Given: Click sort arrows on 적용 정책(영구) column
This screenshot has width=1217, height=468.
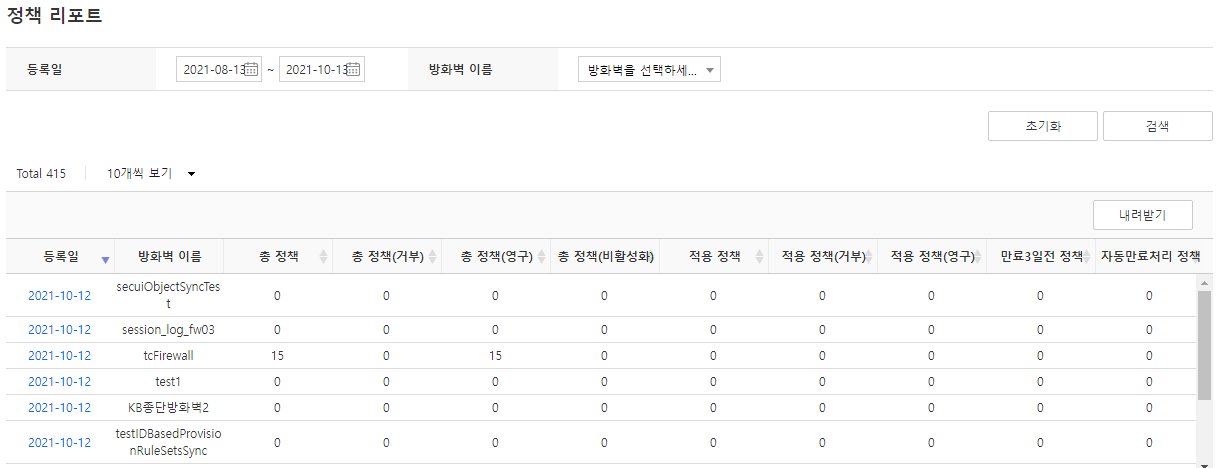Looking at the screenshot, I should tap(977, 257).
